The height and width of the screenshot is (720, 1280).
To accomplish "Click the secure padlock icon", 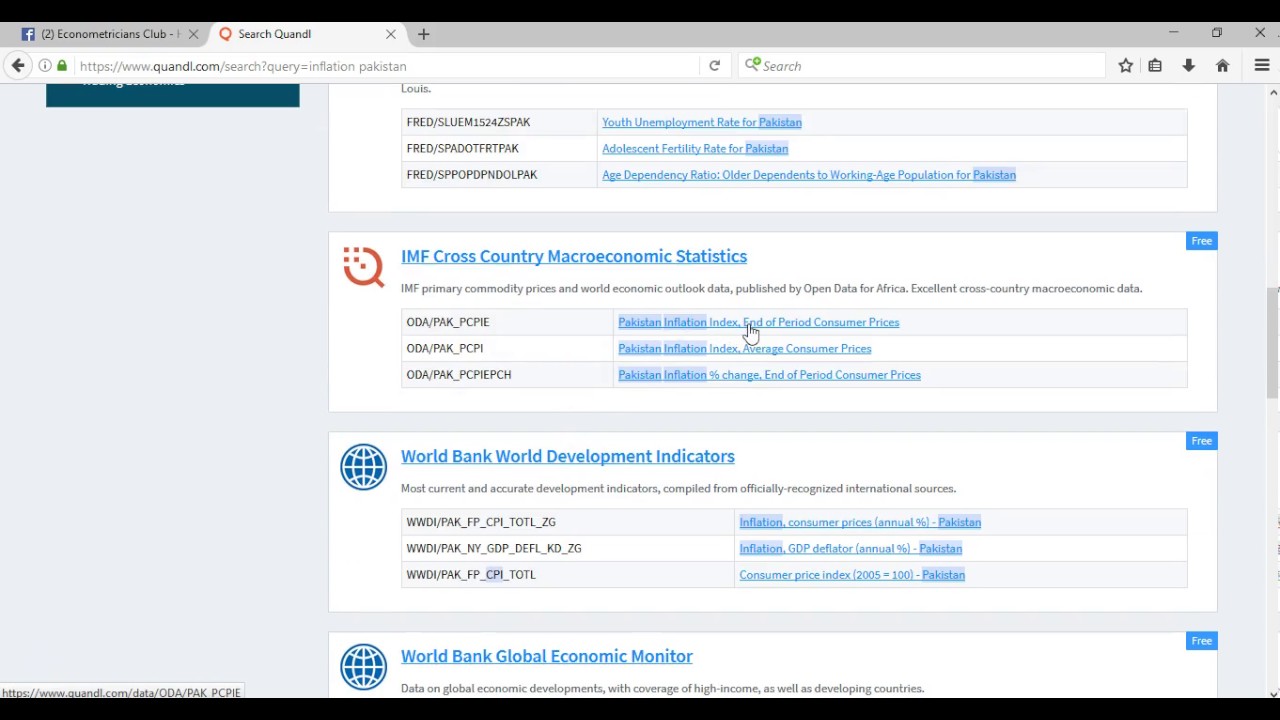I will click(x=62, y=66).
